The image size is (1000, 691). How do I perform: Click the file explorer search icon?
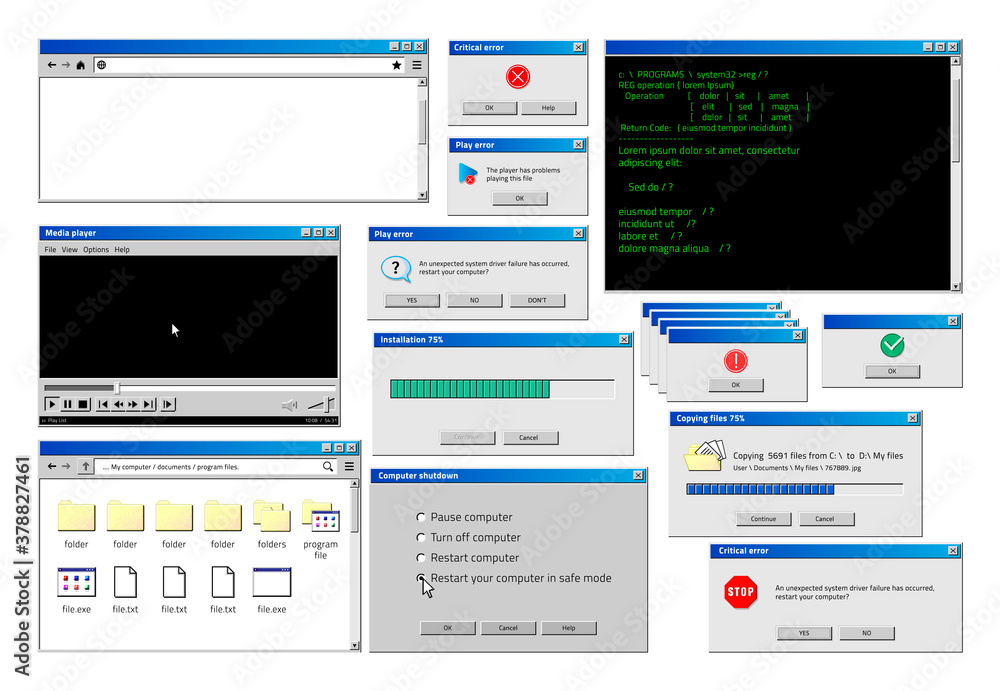(328, 466)
